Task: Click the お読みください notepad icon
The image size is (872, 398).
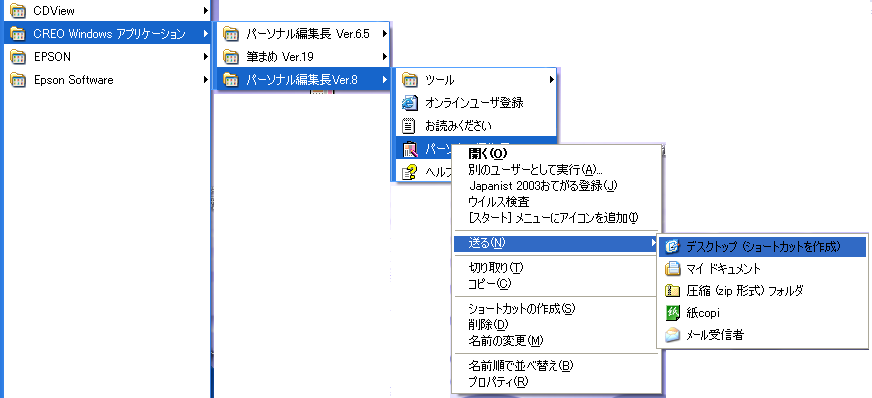Action: click(409, 126)
